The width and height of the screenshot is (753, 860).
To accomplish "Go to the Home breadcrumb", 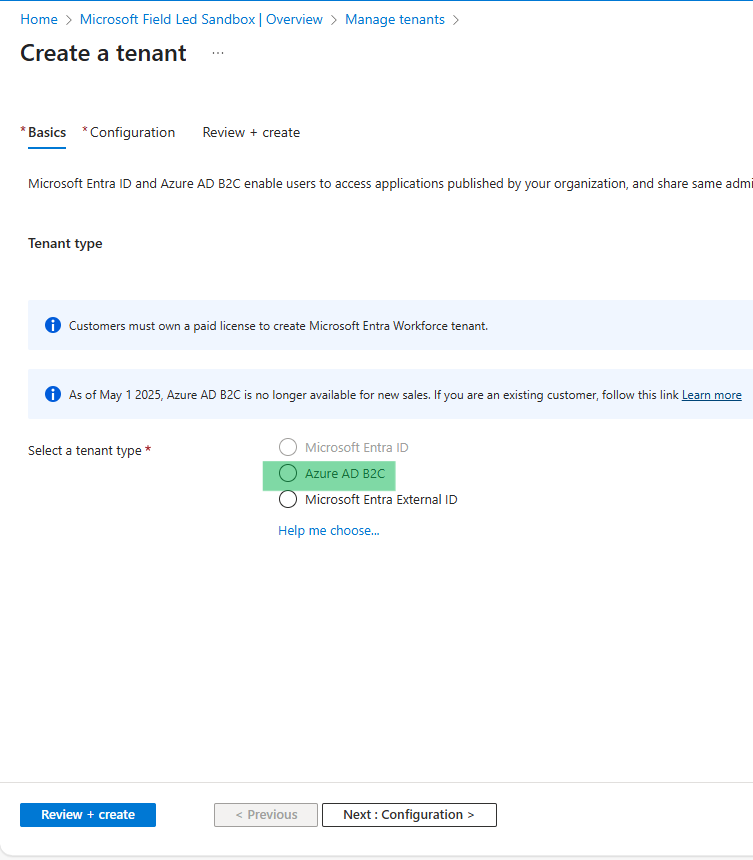I will 39,19.
